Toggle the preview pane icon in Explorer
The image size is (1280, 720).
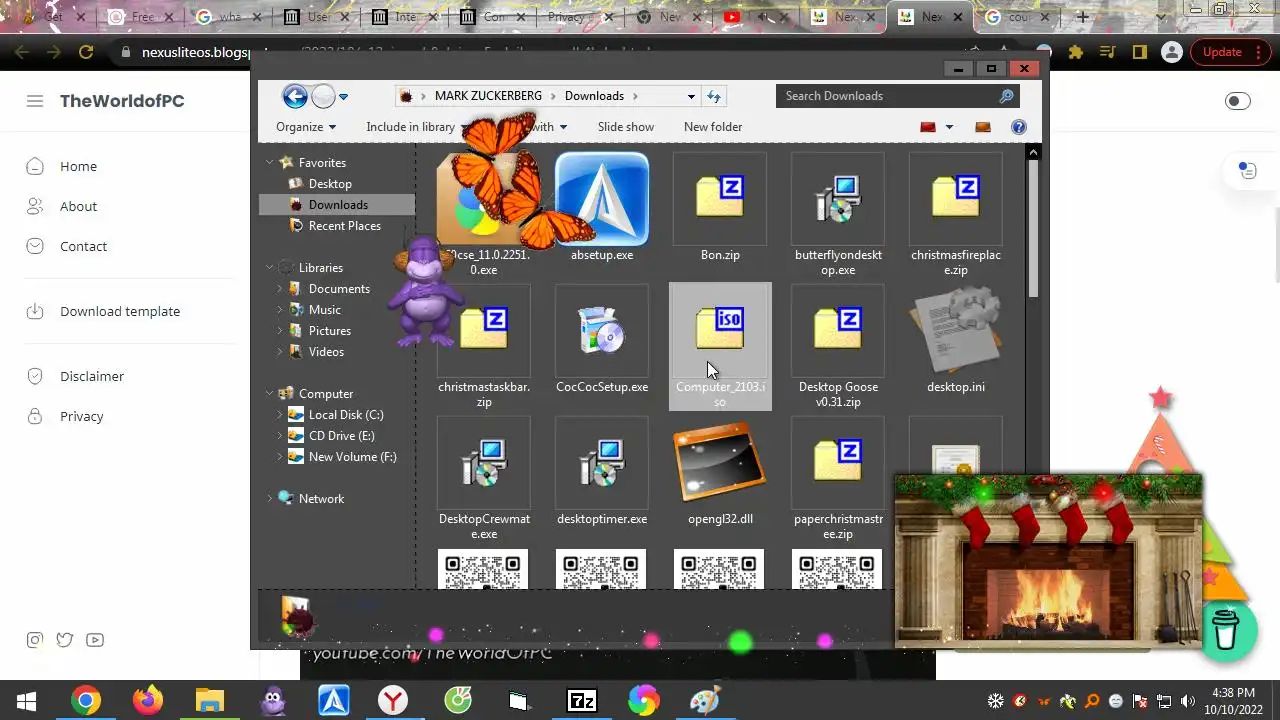[x=983, y=127]
